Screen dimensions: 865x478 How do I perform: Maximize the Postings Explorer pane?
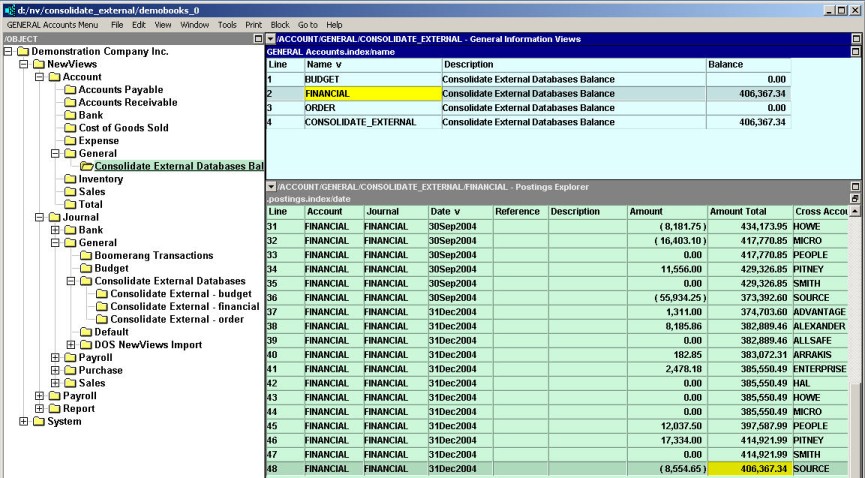tap(855, 187)
